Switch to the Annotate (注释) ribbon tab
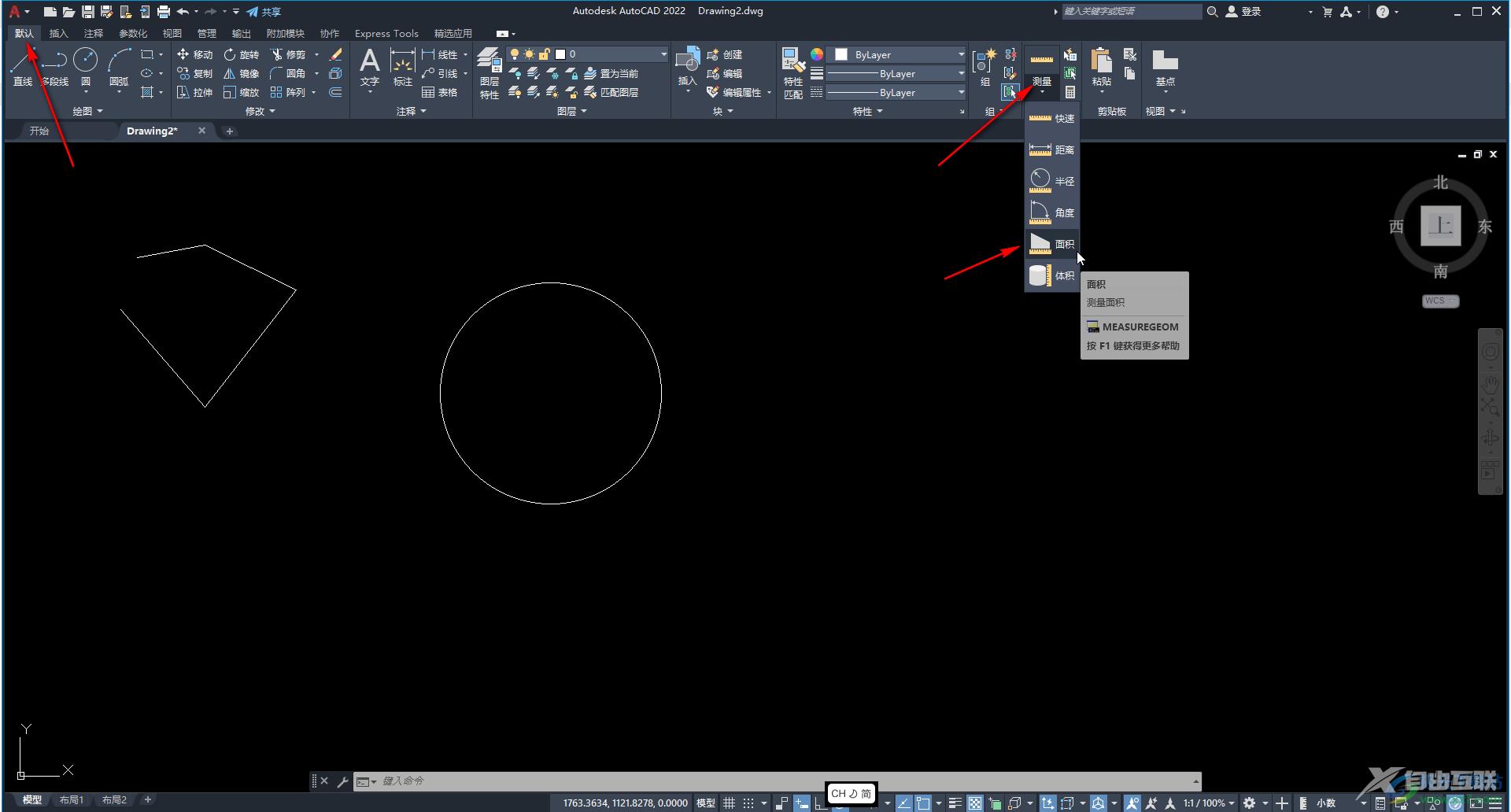This screenshot has width=1511, height=812. [x=94, y=33]
